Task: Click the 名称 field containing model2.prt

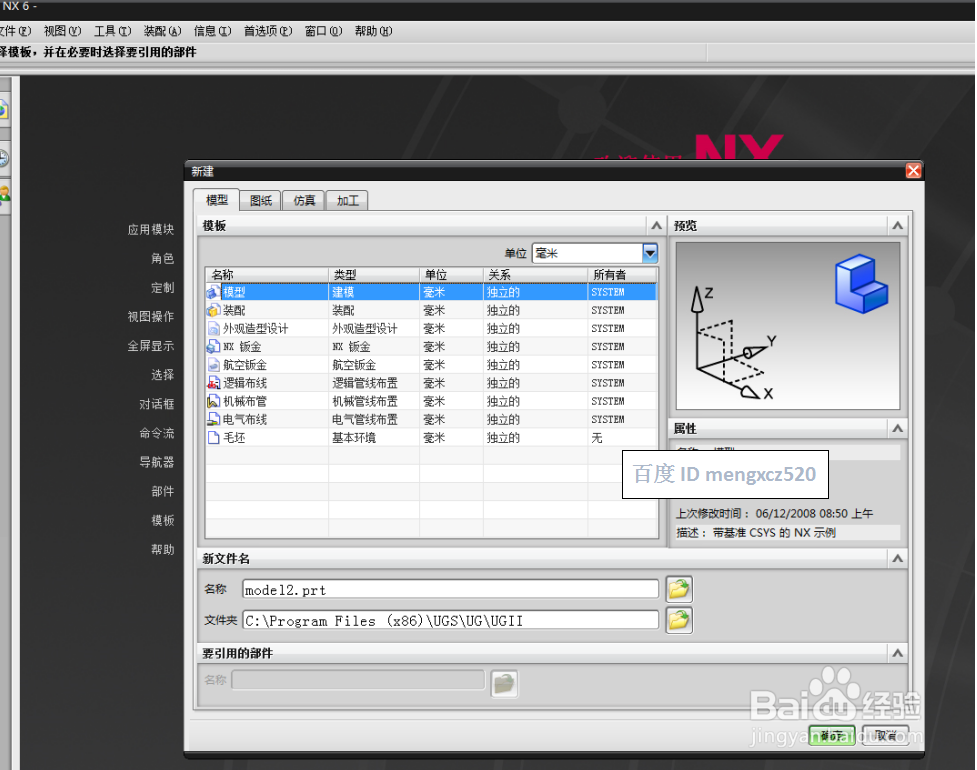Action: (x=450, y=589)
